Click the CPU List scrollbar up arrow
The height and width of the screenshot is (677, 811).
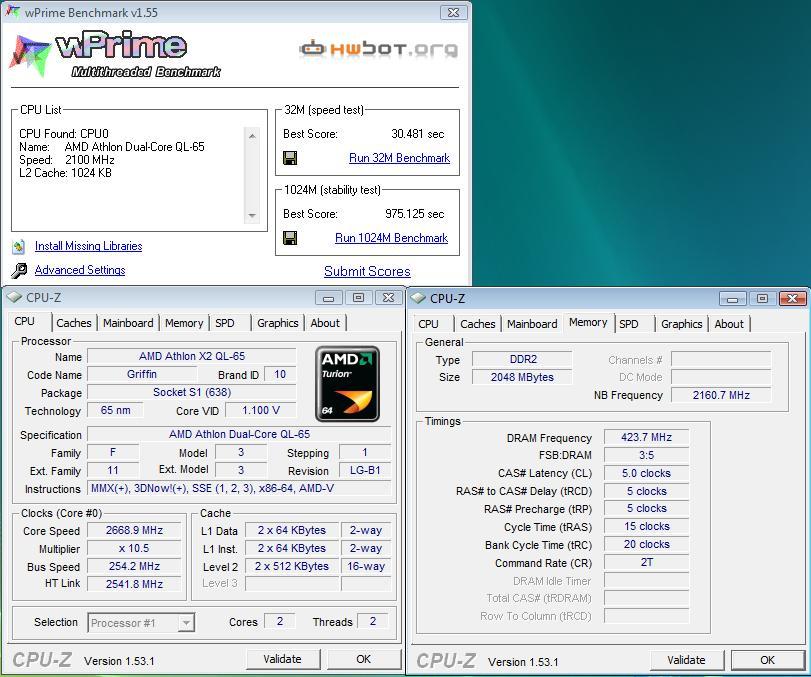(x=252, y=136)
